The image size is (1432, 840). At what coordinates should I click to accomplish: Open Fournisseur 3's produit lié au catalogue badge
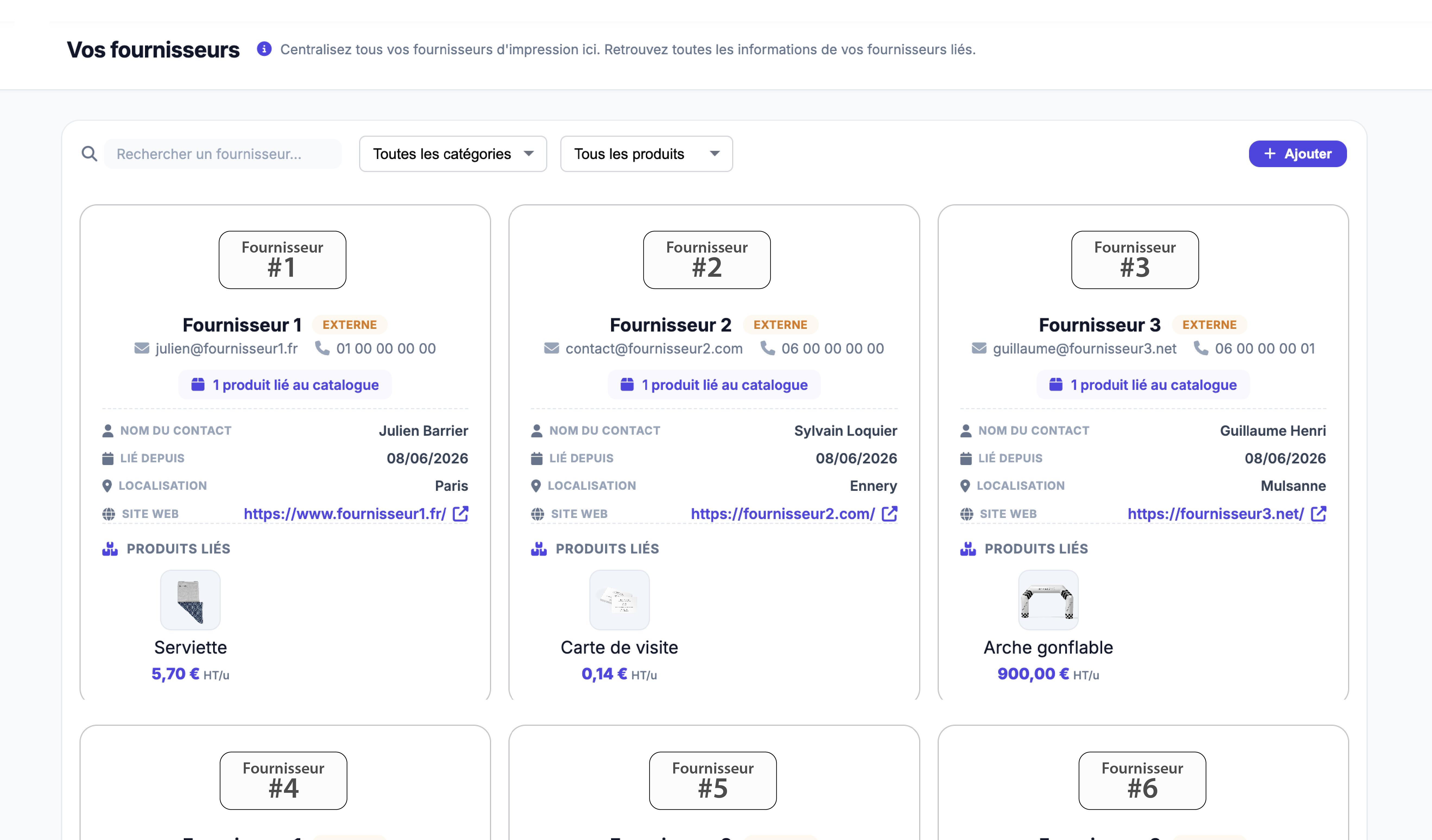(1143, 384)
